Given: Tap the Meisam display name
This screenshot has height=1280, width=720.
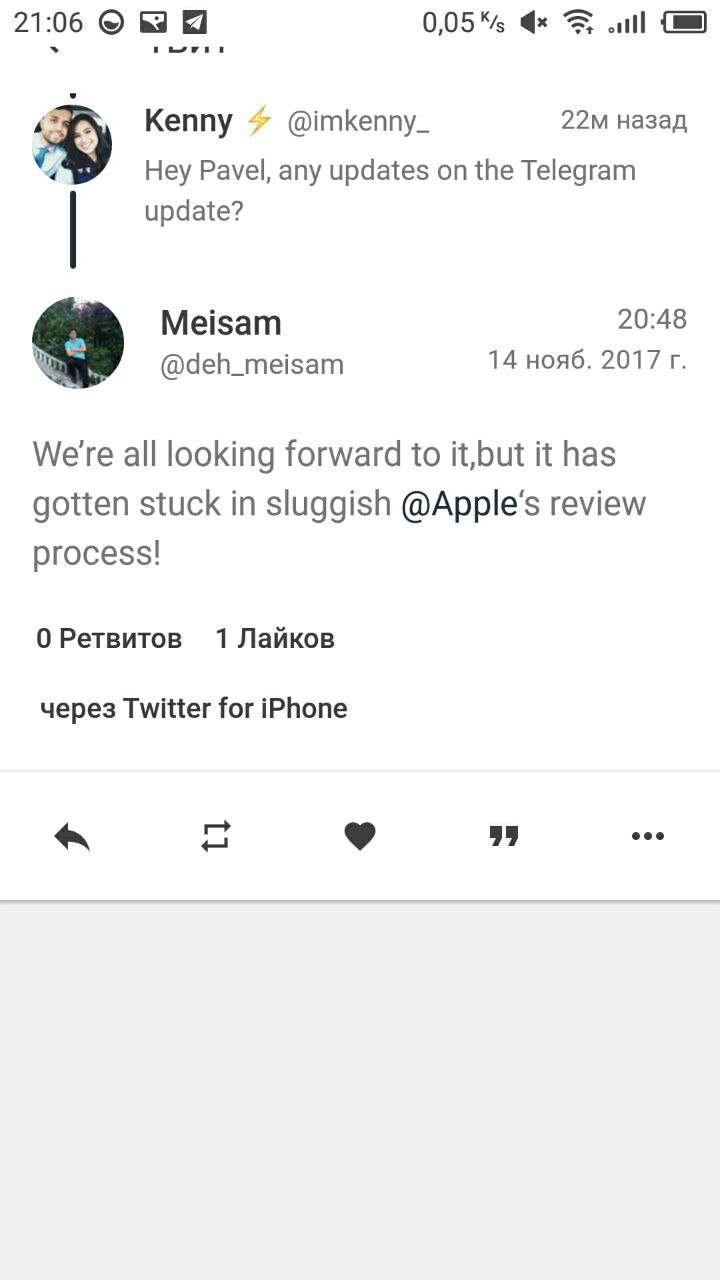Looking at the screenshot, I should click(x=221, y=323).
